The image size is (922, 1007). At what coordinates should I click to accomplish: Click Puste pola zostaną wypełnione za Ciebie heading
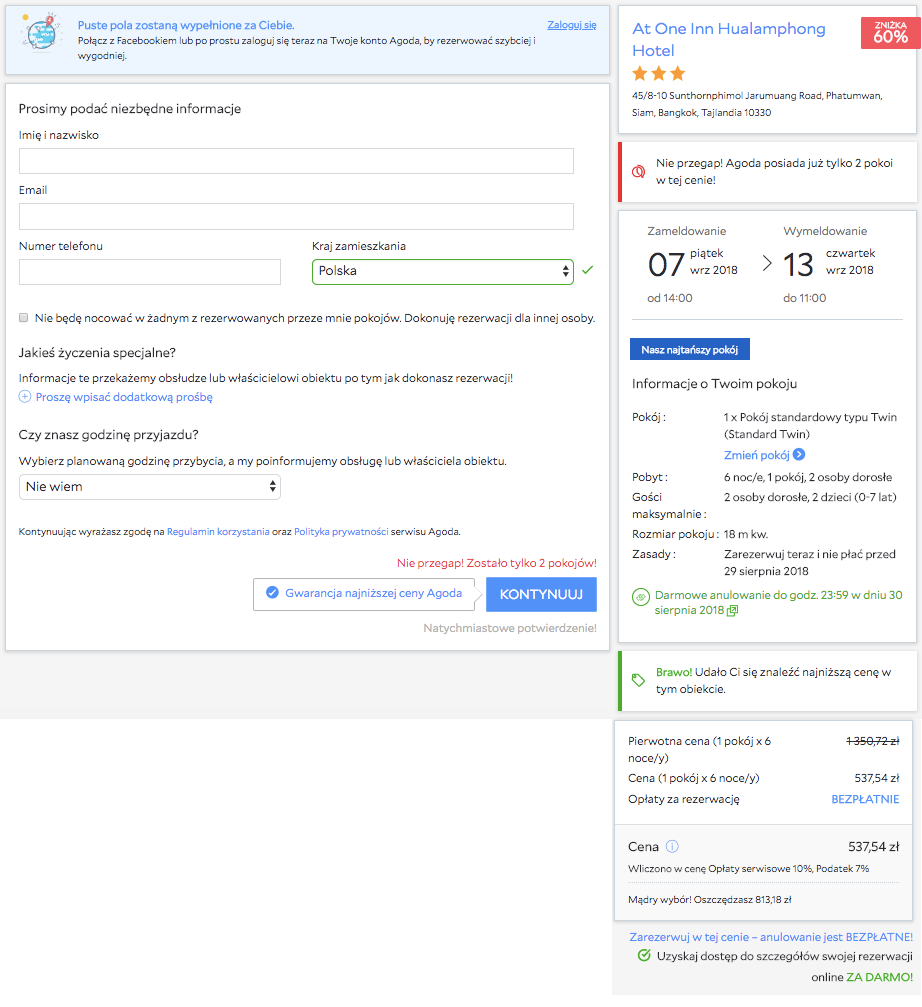coord(186,25)
